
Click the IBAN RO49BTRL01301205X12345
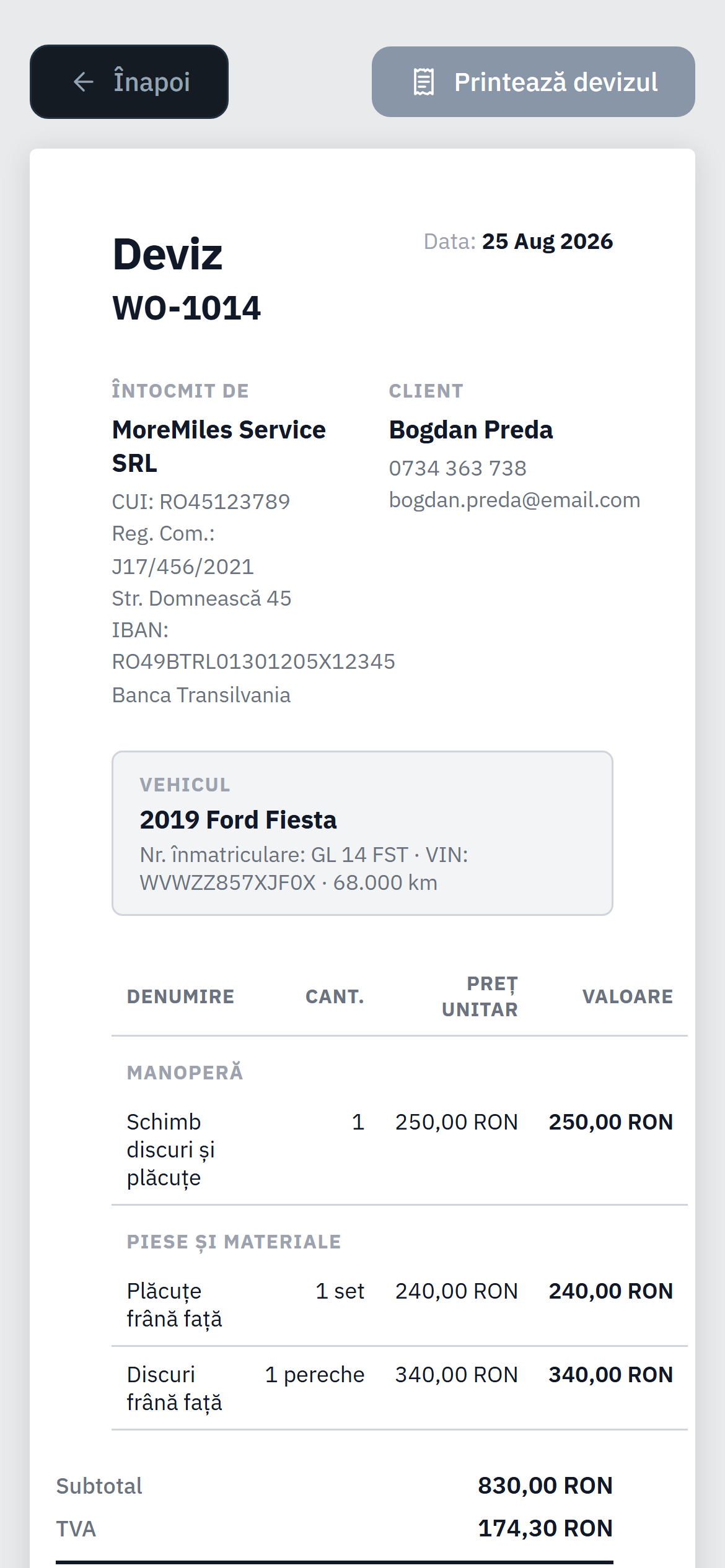point(253,661)
